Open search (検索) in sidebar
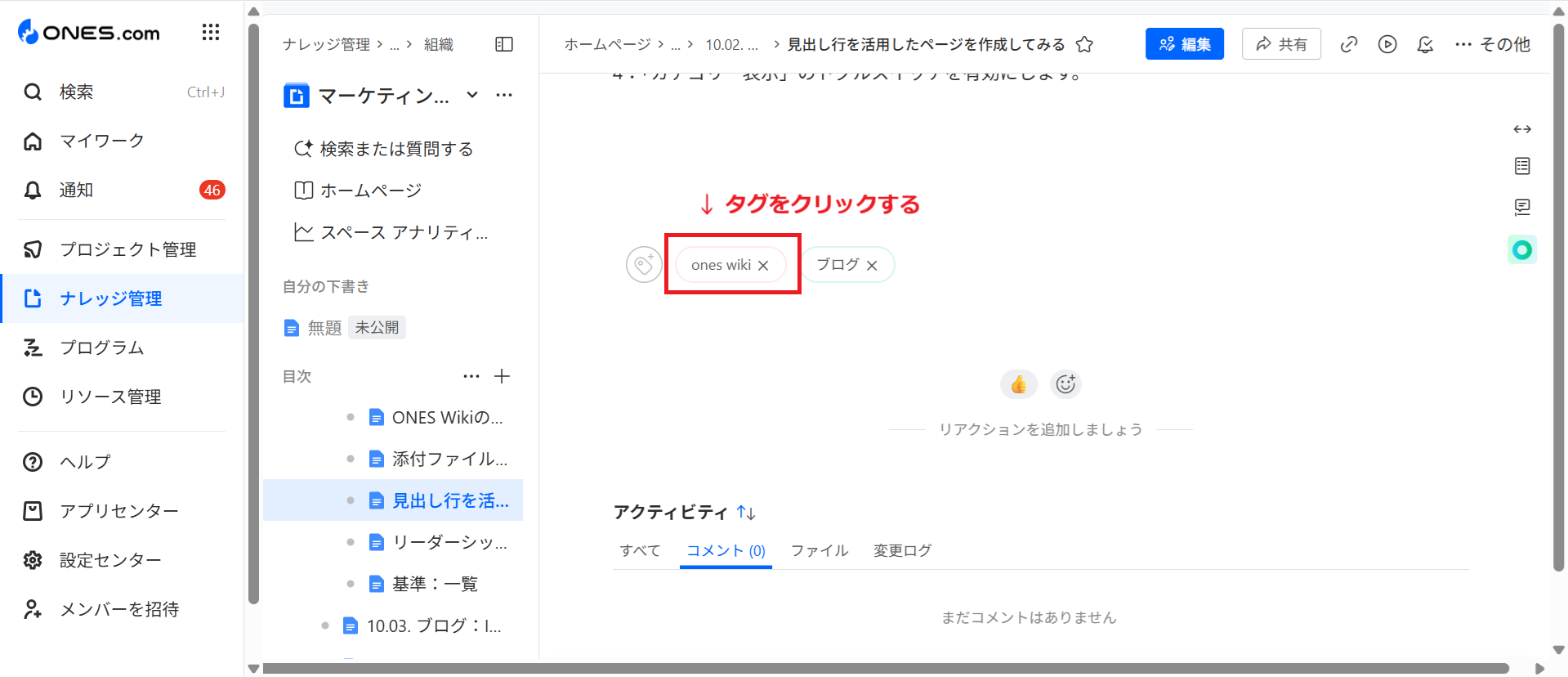 (x=123, y=92)
